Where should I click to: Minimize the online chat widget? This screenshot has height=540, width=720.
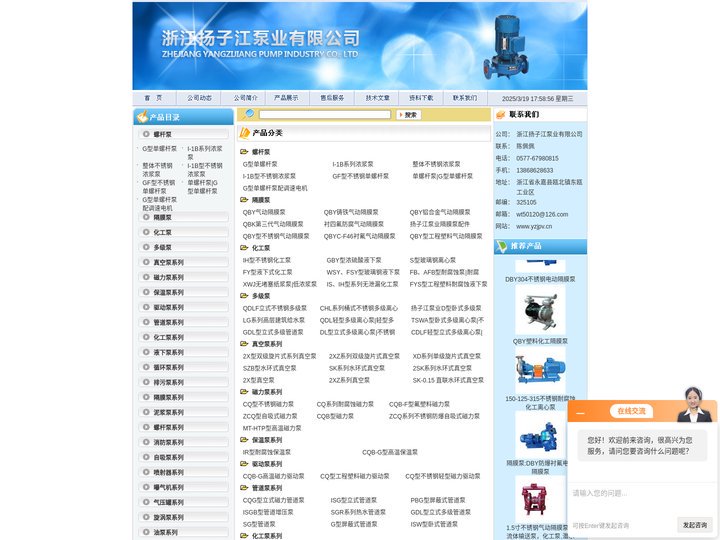(580, 413)
